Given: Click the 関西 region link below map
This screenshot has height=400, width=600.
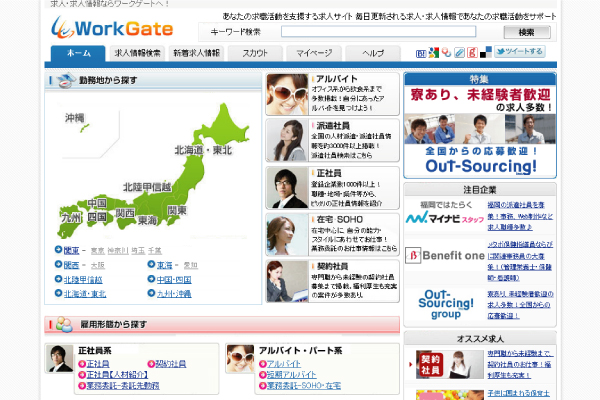Looking at the screenshot, I should coord(72,265).
